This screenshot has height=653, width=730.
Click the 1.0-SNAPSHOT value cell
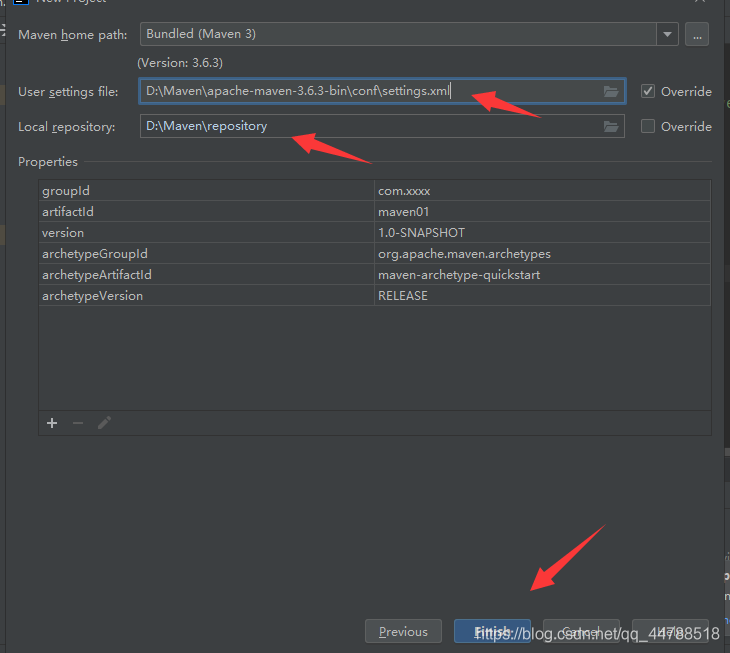pyautogui.click(x=542, y=233)
